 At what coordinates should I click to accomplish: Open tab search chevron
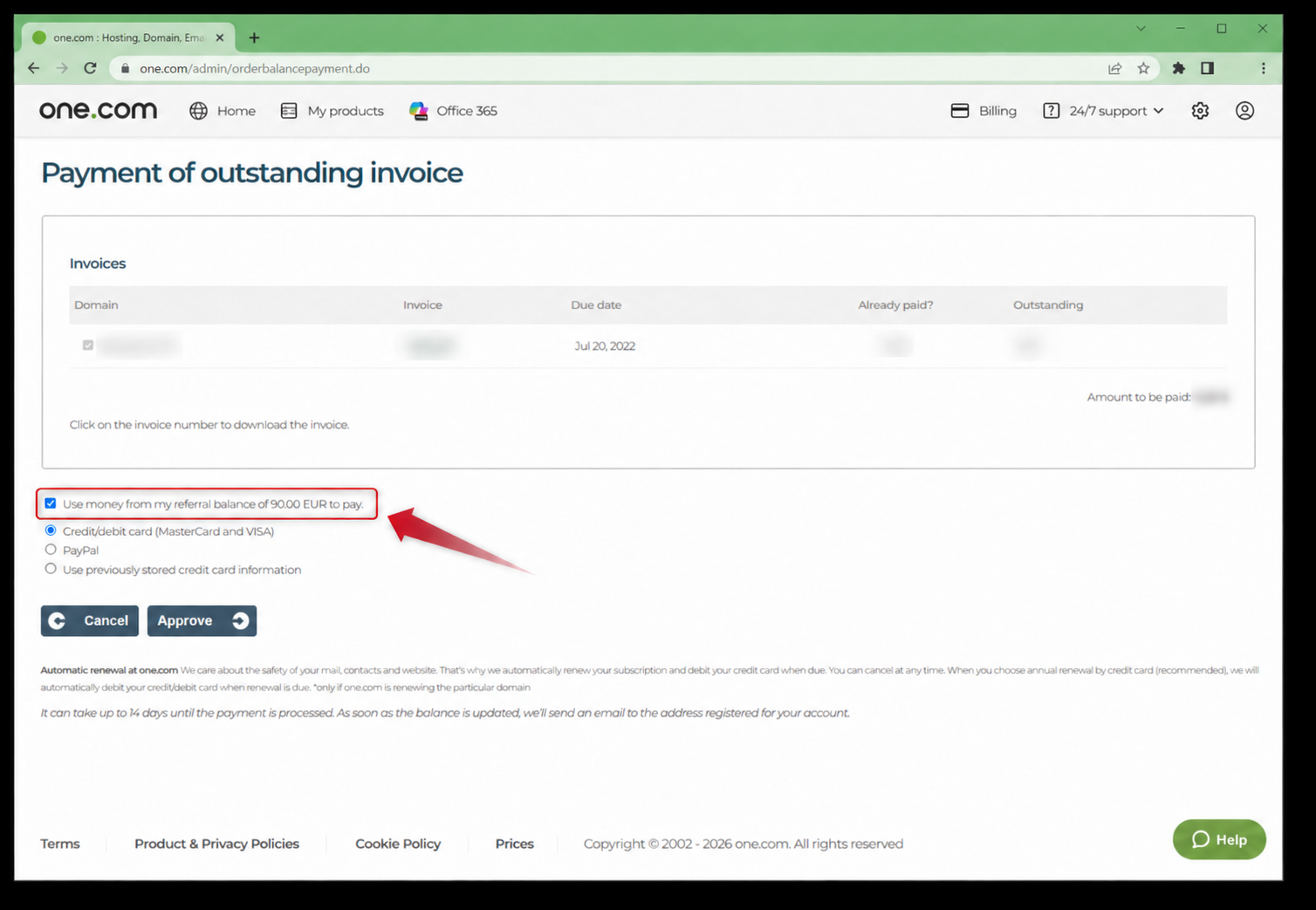point(1141,29)
